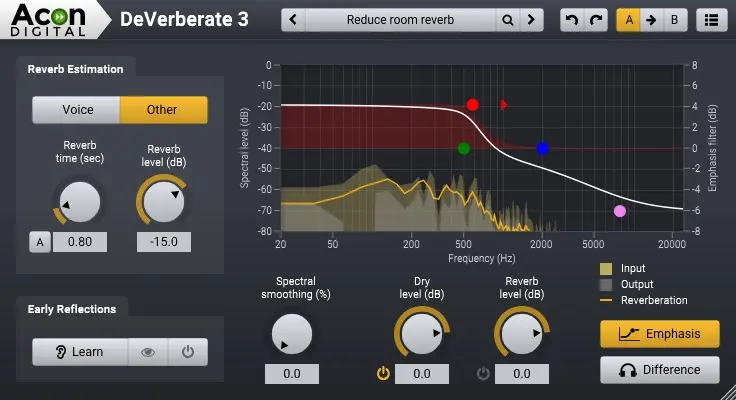Click the estimation Reverb level knob
Screen dimensions: 736x400
163,202
